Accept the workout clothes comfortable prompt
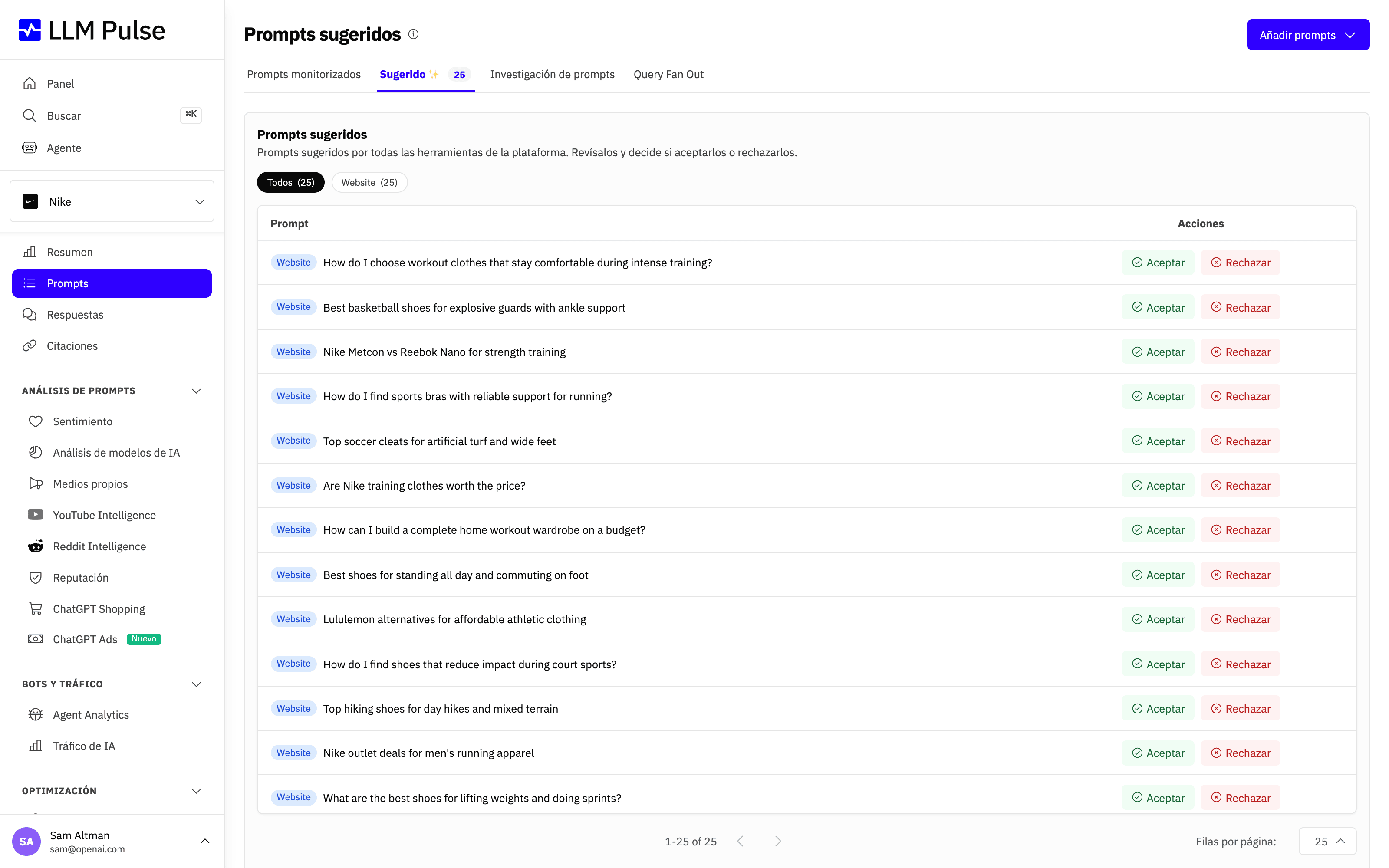 click(x=1158, y=262)
